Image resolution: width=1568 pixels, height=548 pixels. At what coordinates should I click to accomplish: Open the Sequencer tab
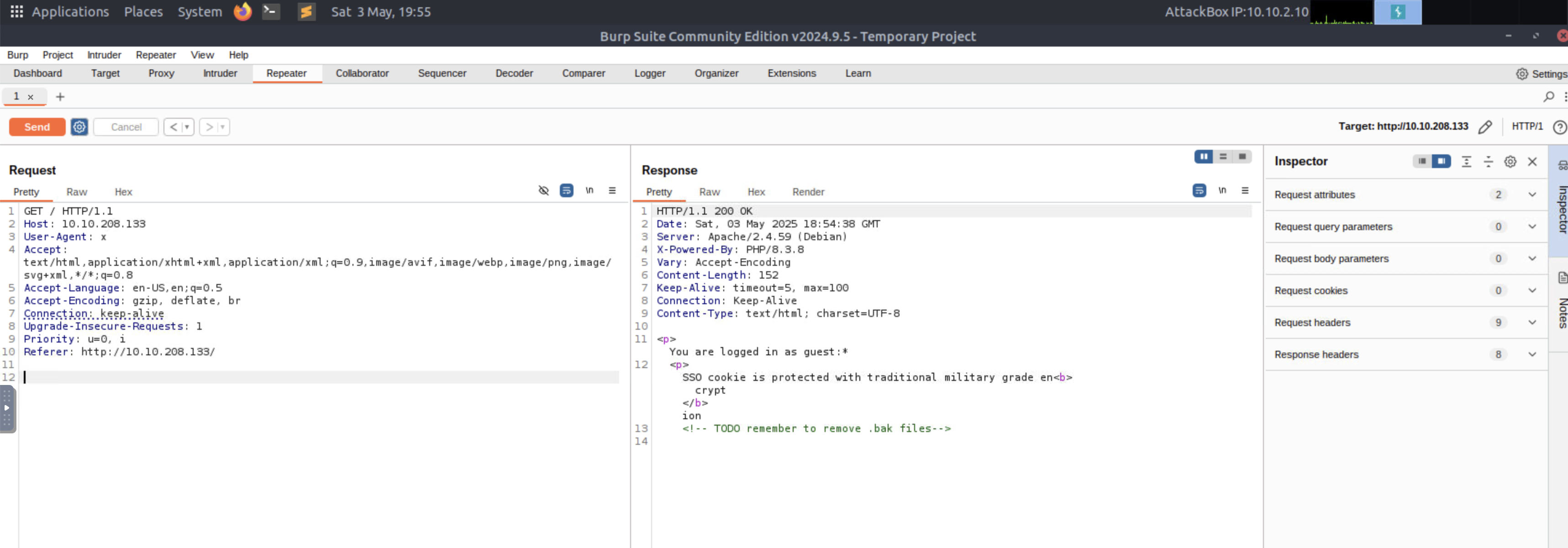[x=442, y=73]
